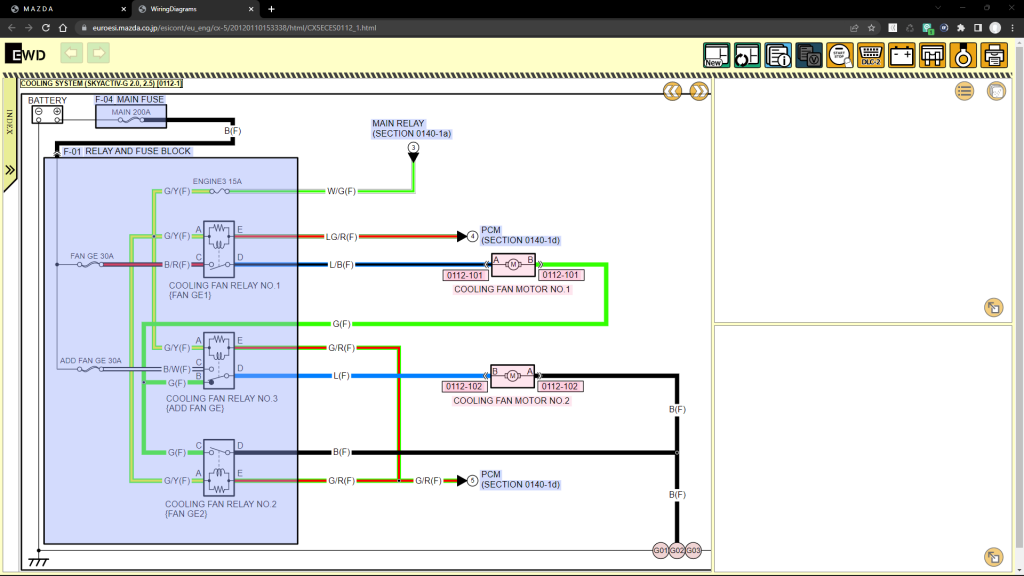Expand the upper right panel
1024x576 pixels.
[993, 308]
